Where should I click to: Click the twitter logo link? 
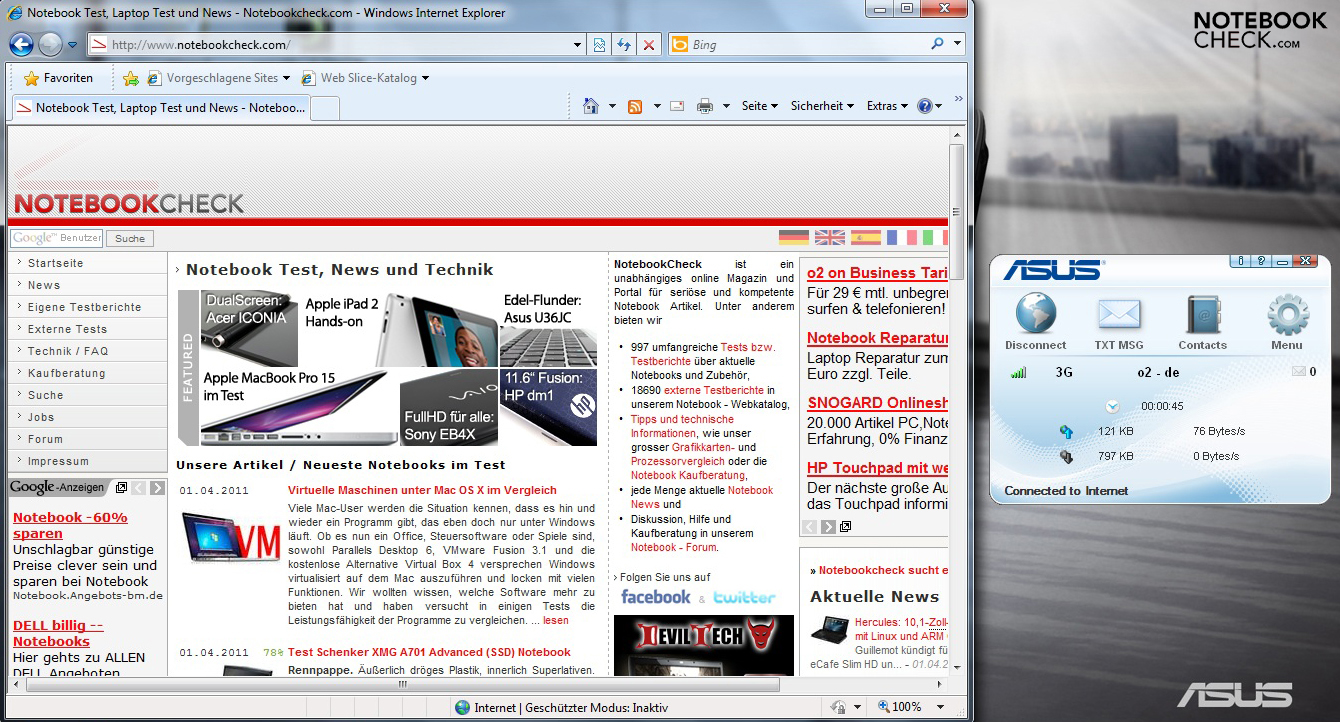pos(744,597)
